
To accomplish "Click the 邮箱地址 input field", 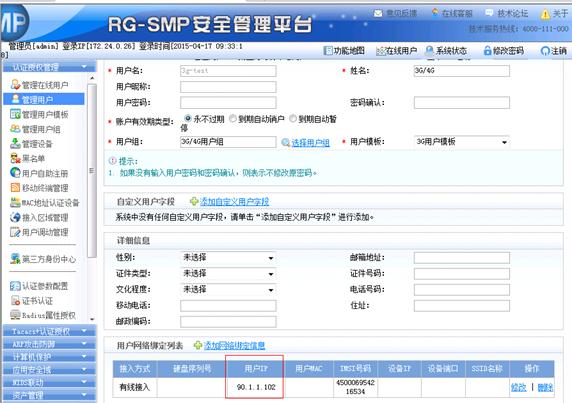I will point(461,258).
